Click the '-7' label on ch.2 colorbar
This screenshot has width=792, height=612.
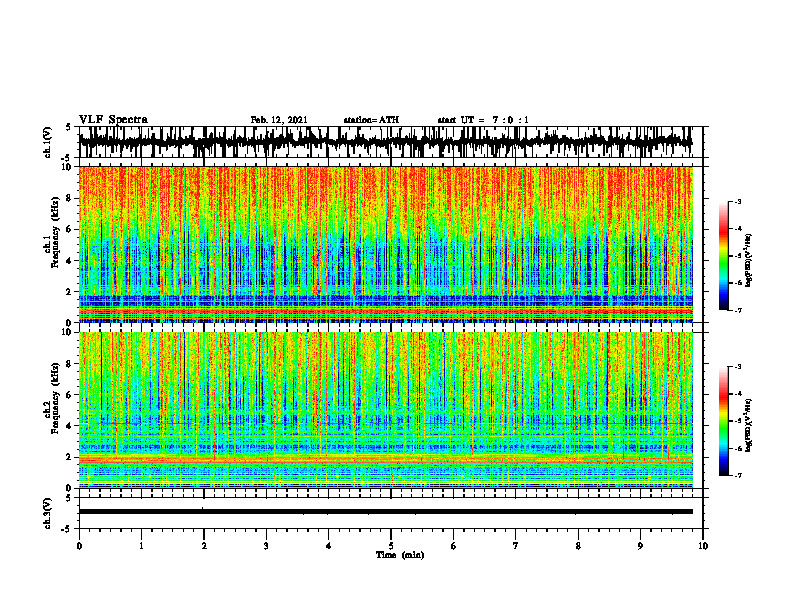click(x=738, y=476)
